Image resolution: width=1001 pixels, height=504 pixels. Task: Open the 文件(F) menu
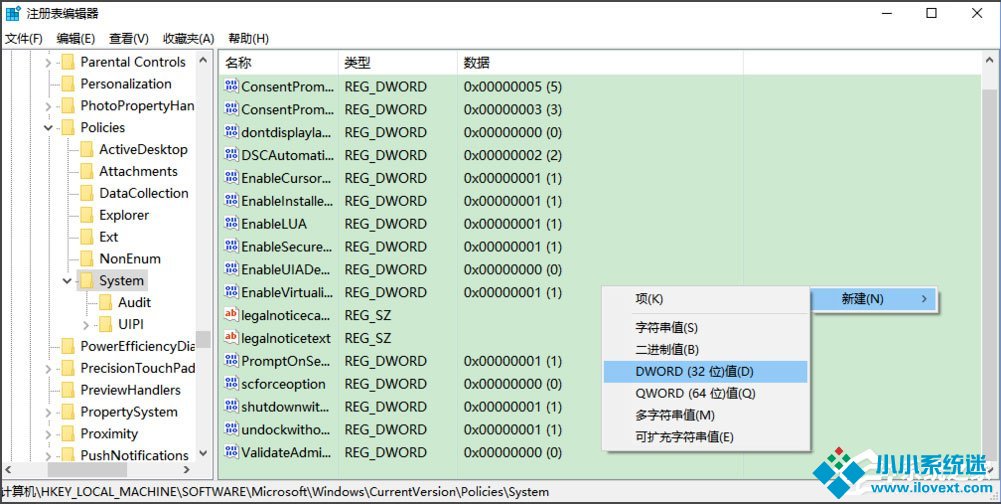click(x=24, y=38)
